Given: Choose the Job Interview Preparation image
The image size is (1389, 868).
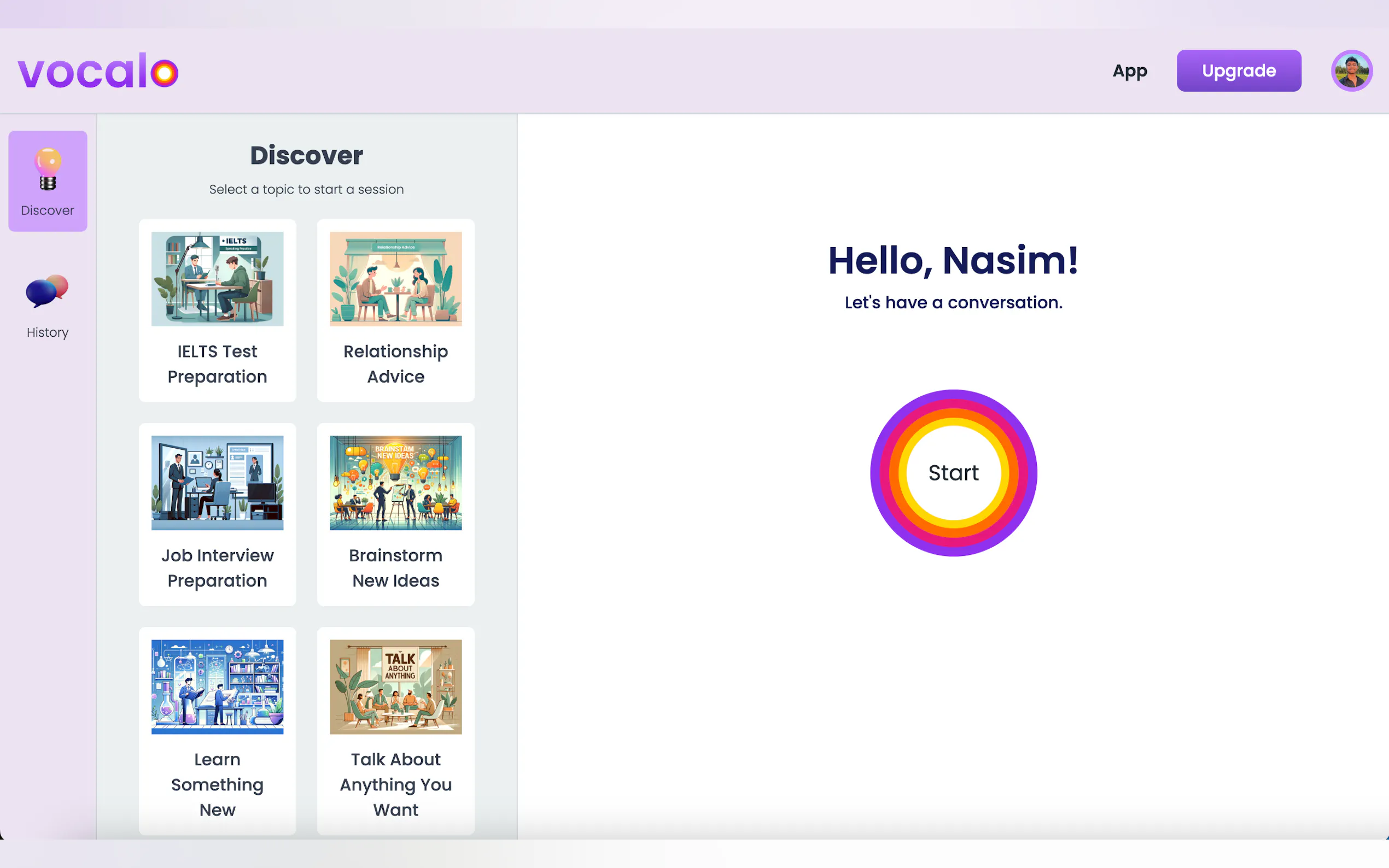Looking at the screenshot, I should [x=217, y=483].
